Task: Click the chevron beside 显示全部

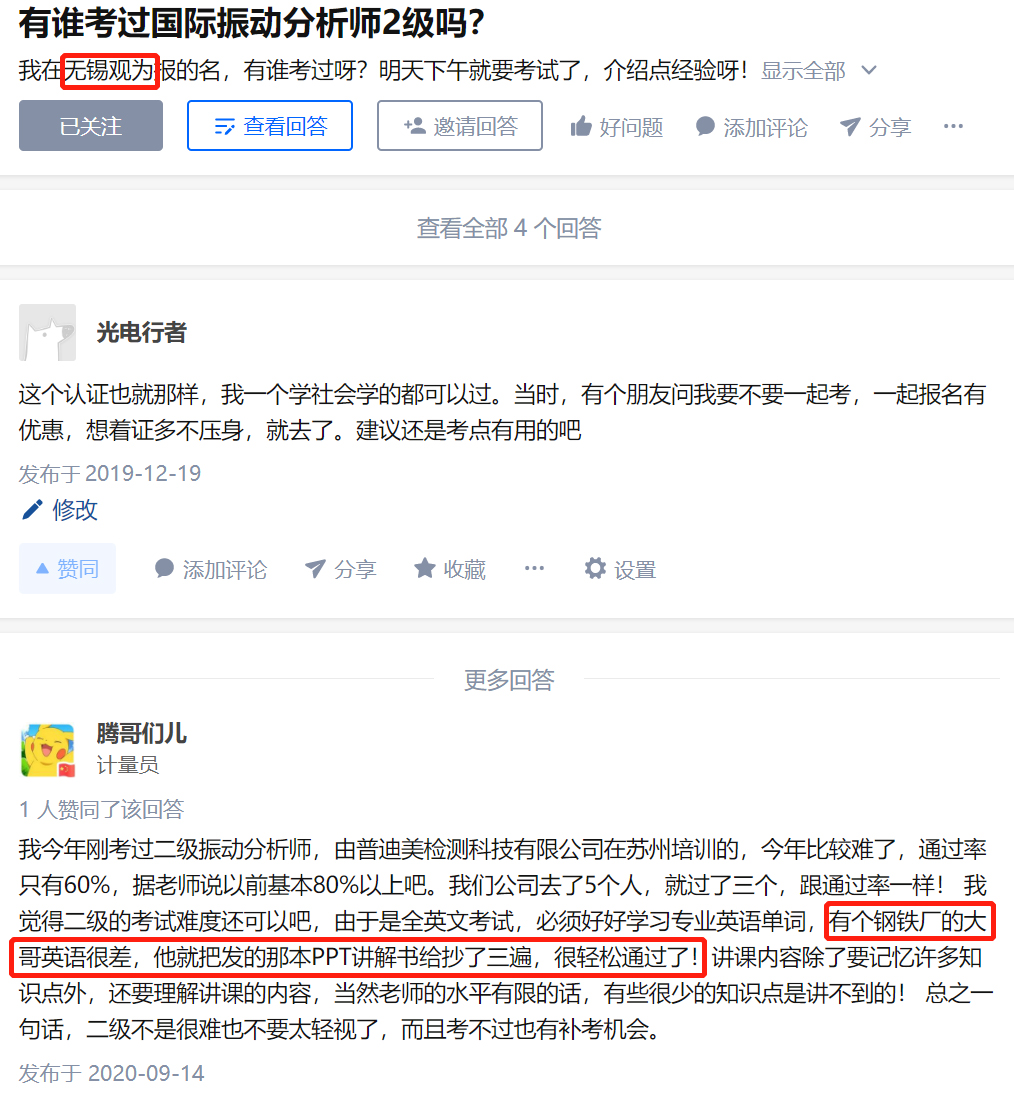Action: [868, 71]
